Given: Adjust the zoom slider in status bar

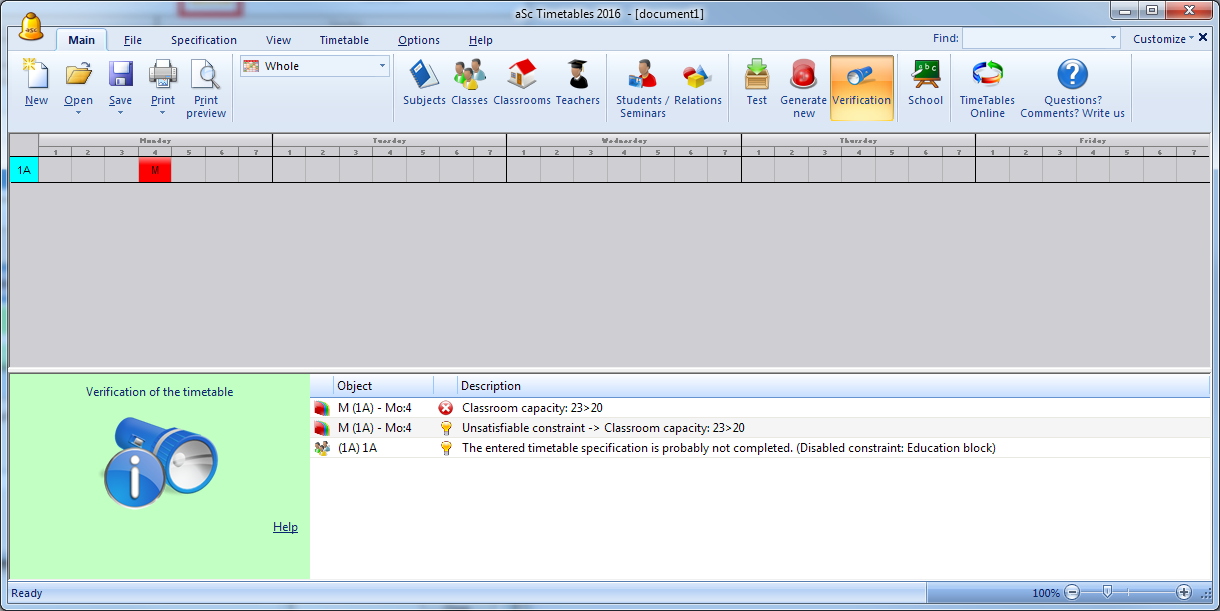Looking at the screenshot, I should 1107,592.
